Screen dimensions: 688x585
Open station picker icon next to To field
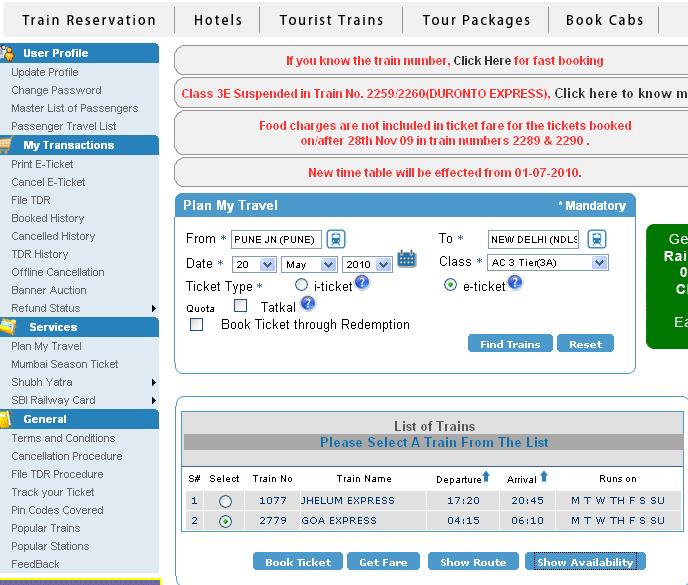(x=597, y=239)
